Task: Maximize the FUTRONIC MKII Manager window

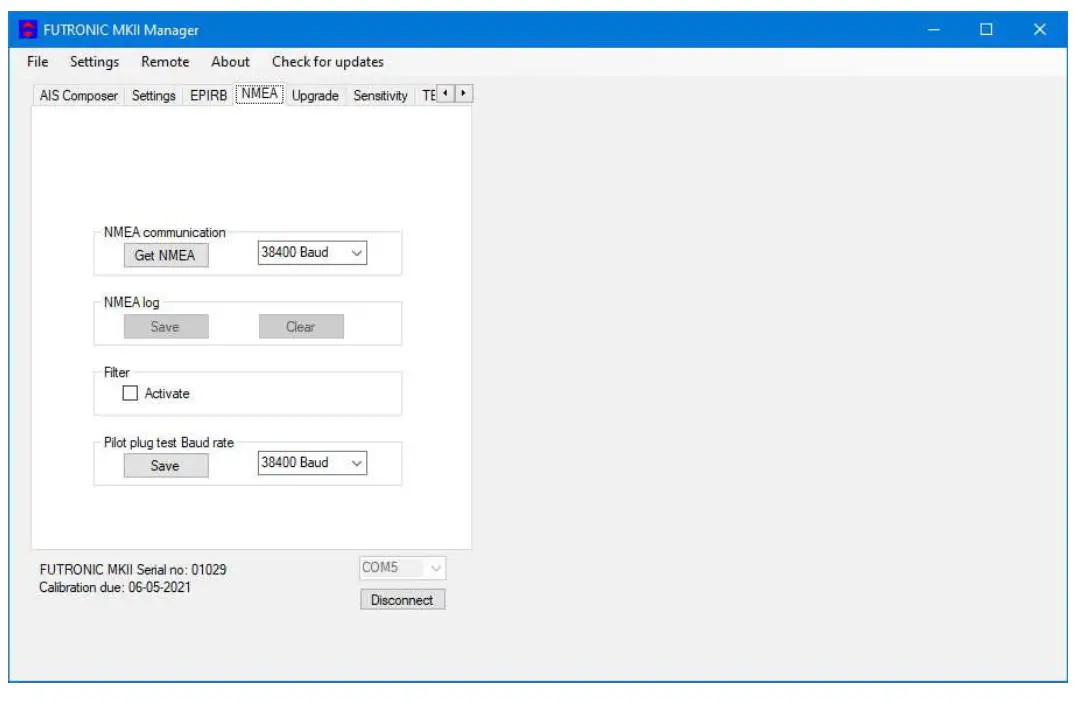Action: coord(986,29)
